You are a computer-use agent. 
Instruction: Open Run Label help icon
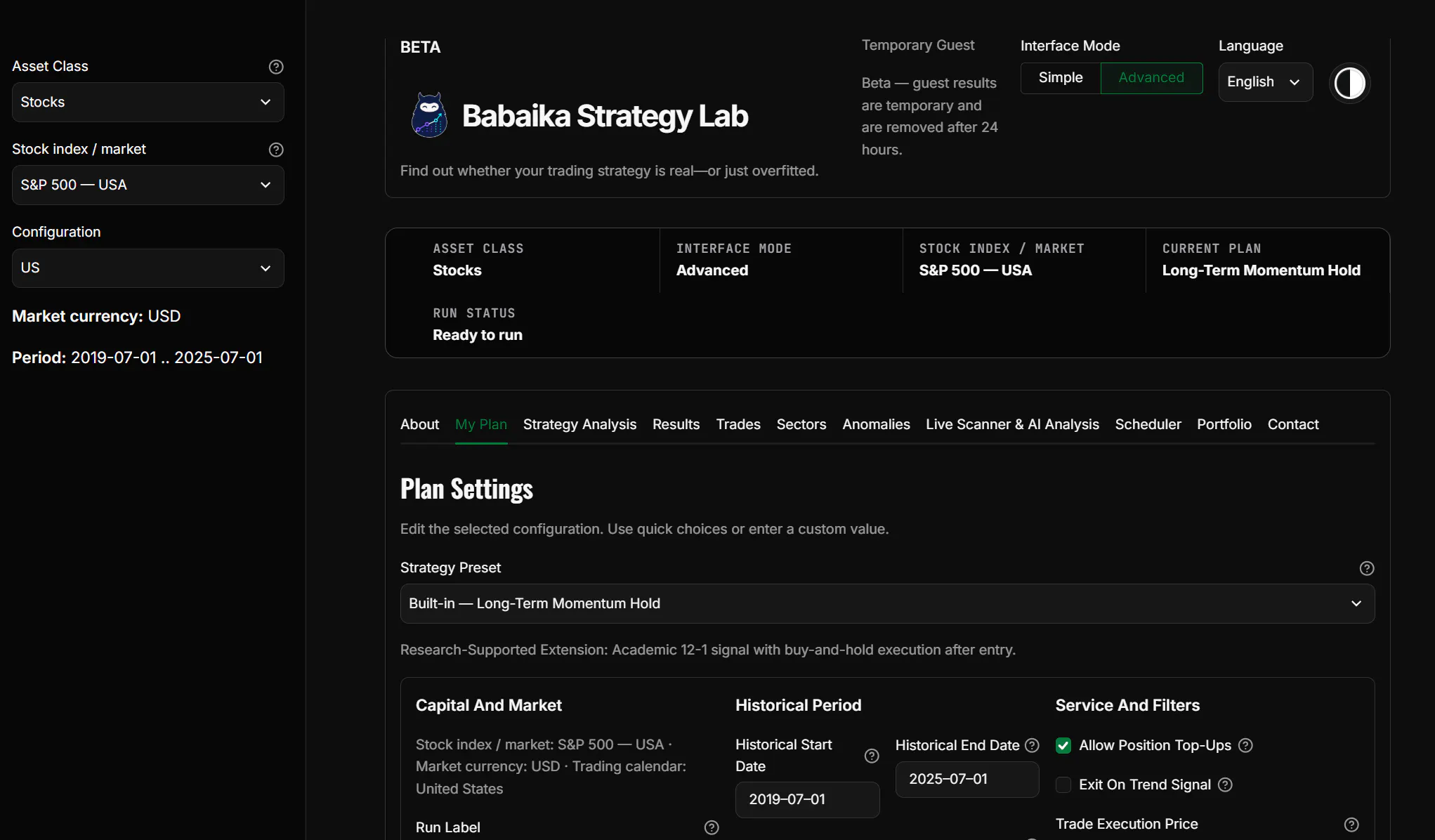(x=712, y=828)
